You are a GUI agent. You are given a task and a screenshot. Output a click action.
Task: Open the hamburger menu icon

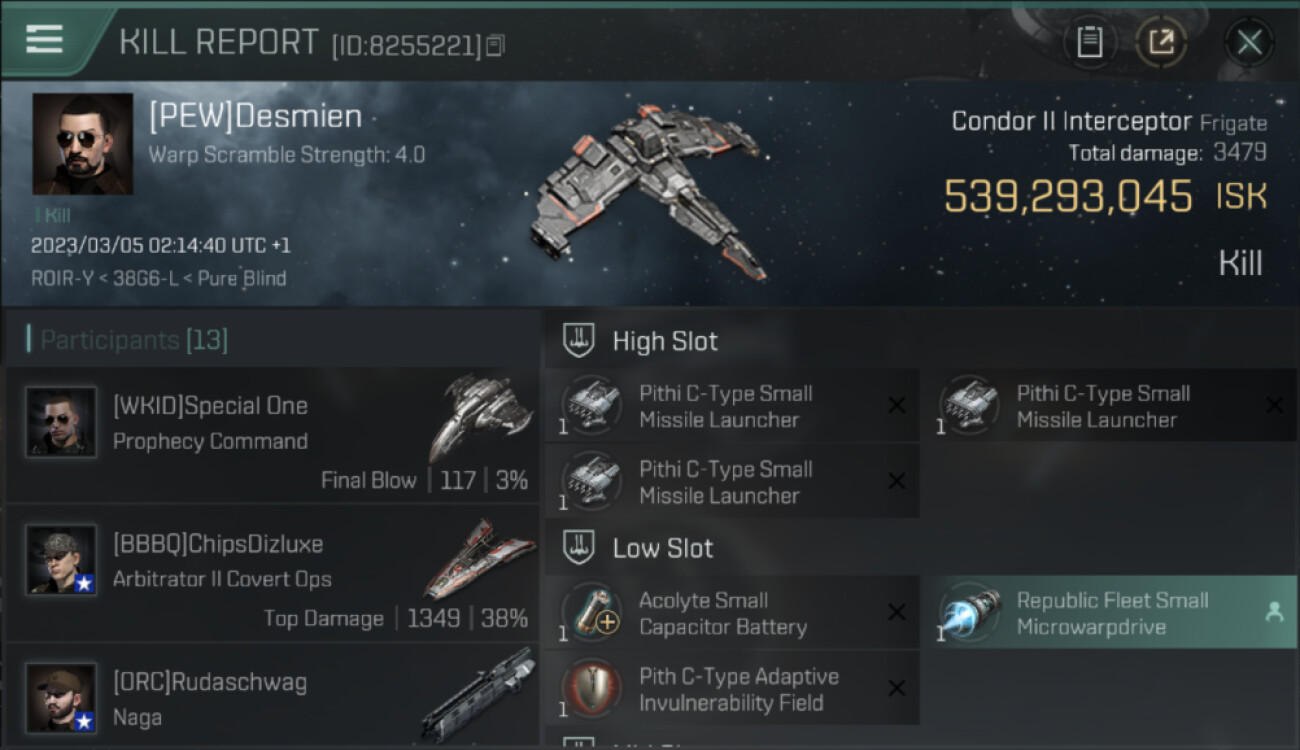pyautogui.click(x=44, y=39)
